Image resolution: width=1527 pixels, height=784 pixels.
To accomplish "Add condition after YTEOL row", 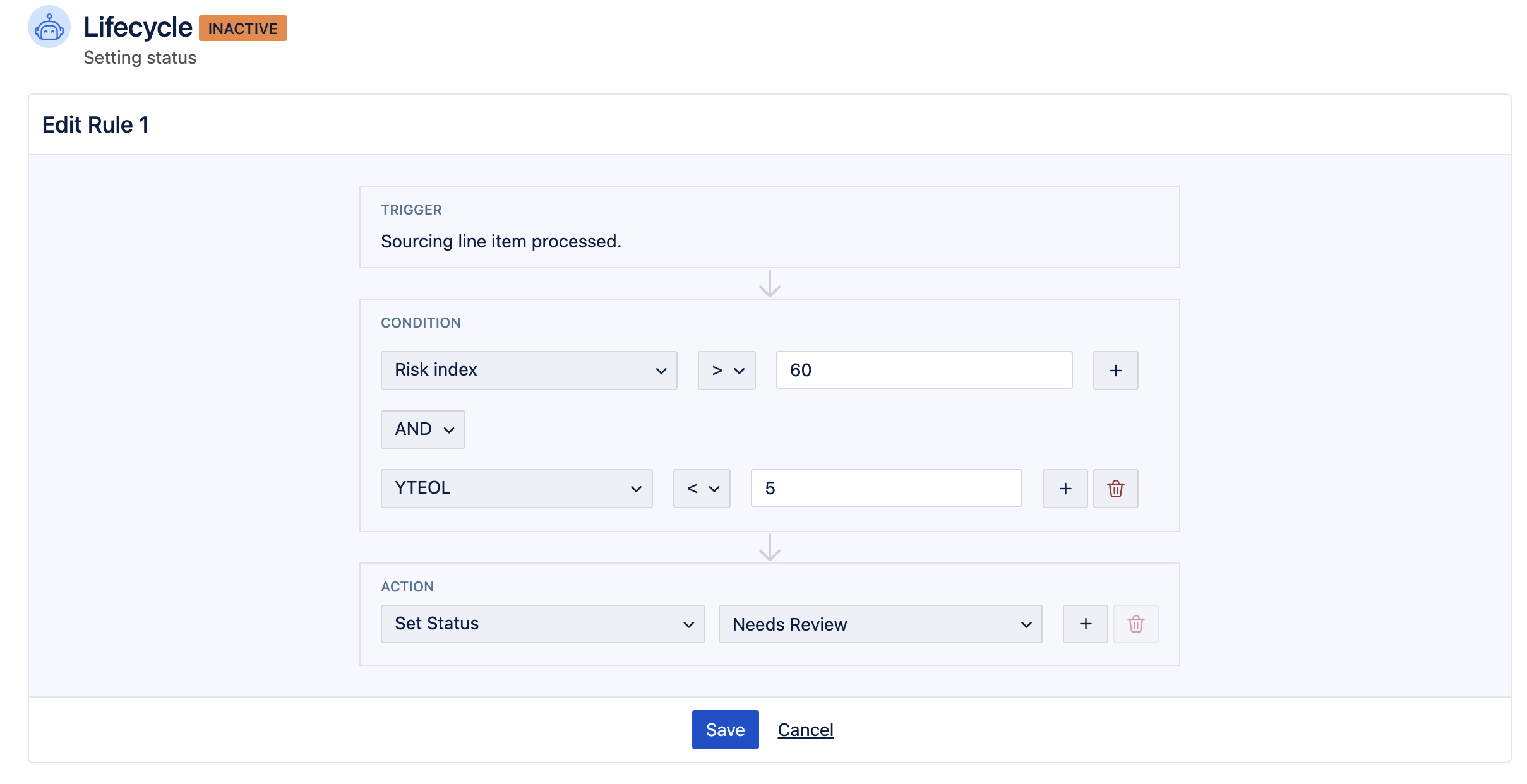I will [x=1065, y=489].
